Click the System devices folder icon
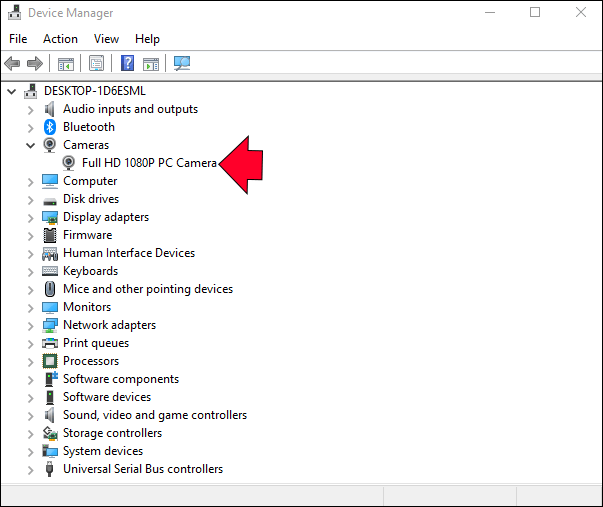Viewport: 603px width, 507px height. pos(50,451)
